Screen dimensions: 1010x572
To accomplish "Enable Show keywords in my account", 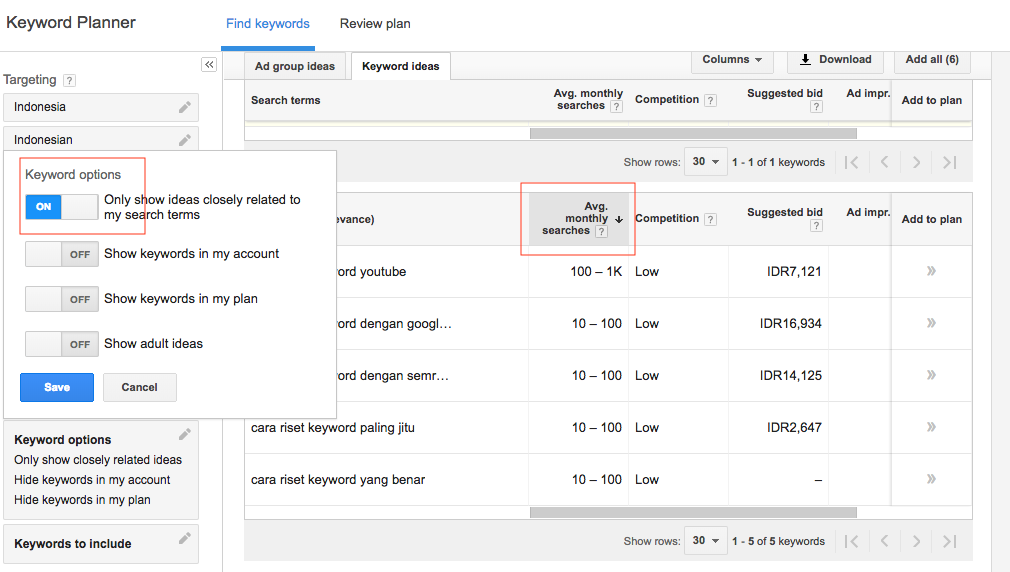I will point(61,254).
